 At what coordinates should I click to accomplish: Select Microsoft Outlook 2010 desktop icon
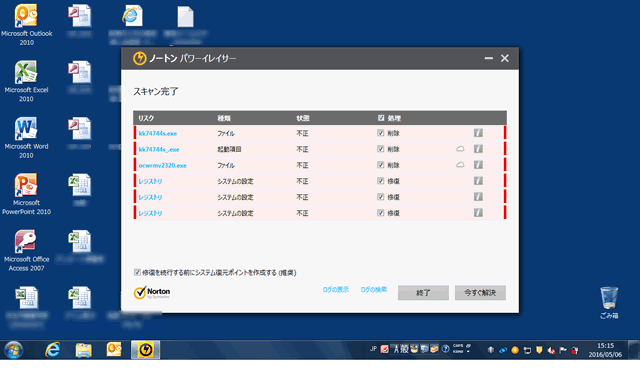[27, 25]
